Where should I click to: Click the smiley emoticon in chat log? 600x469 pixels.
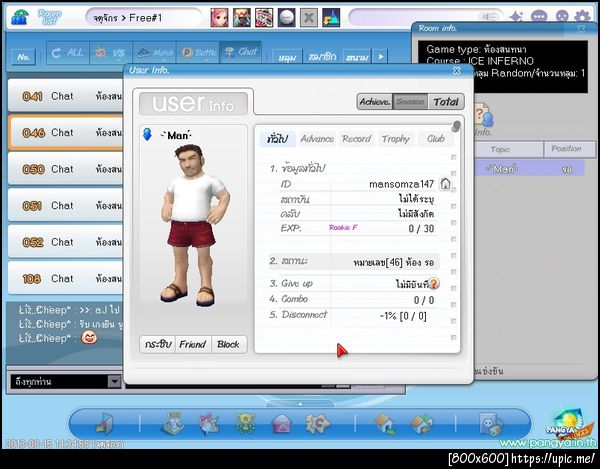pyautogui.click(x=90, y=338)
